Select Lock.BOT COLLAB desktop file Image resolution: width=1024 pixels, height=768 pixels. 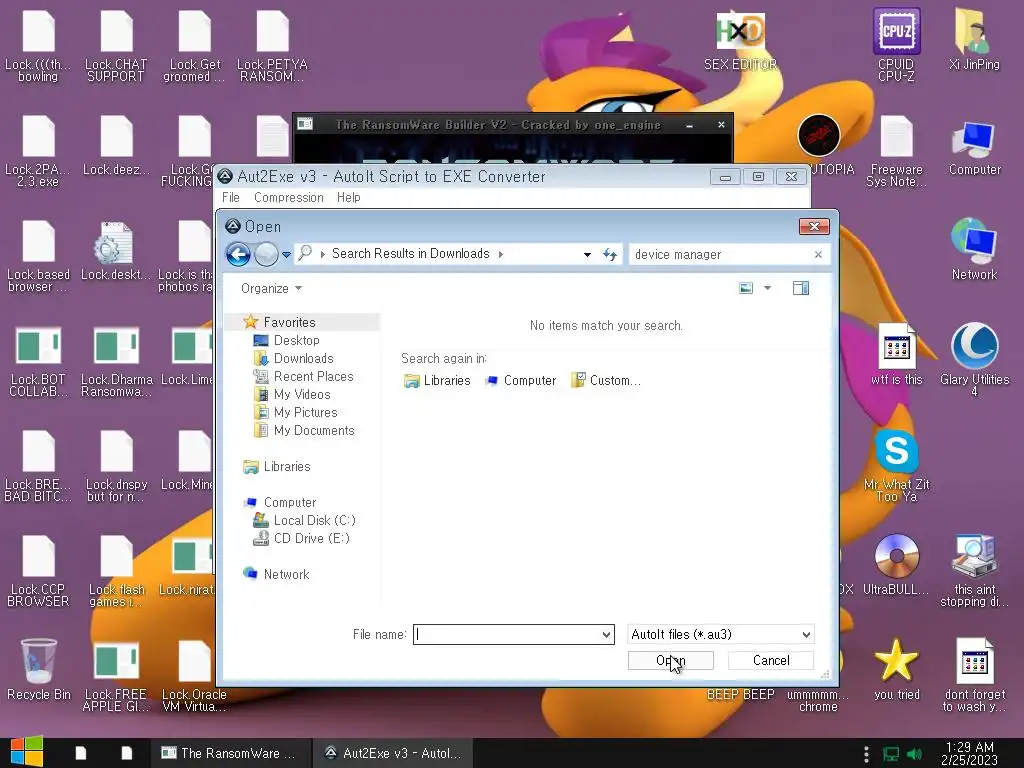pos(39,362)
